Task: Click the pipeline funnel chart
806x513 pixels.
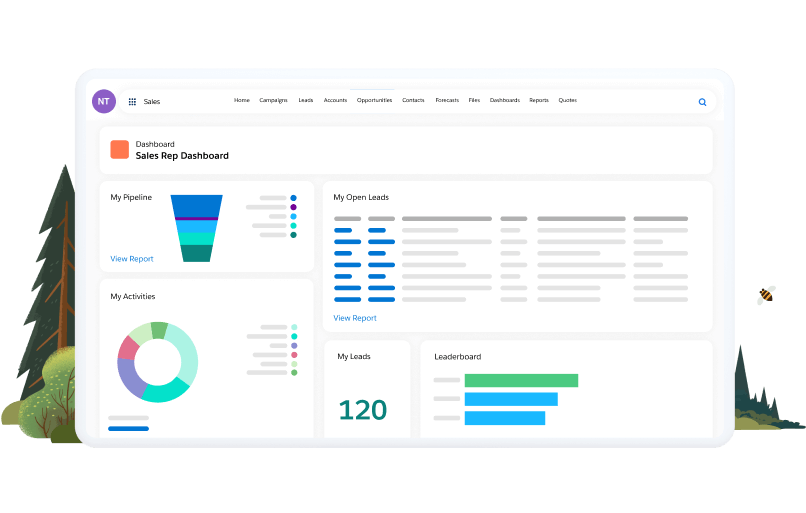Action: 197,228
